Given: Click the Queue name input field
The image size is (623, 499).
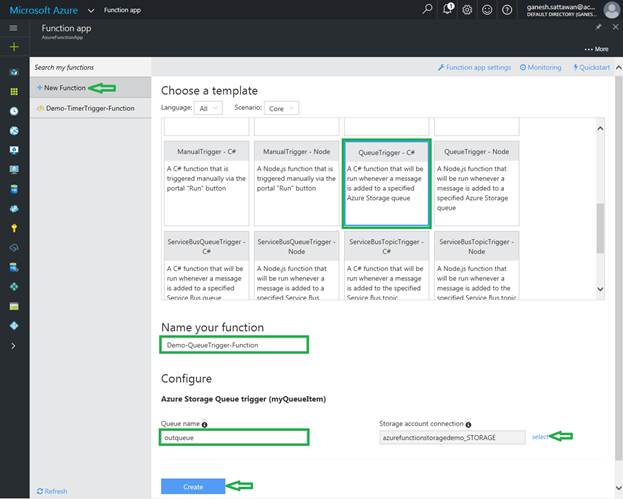Looking at the screenshot, I should pyautogui.click(x=234, y=437).
